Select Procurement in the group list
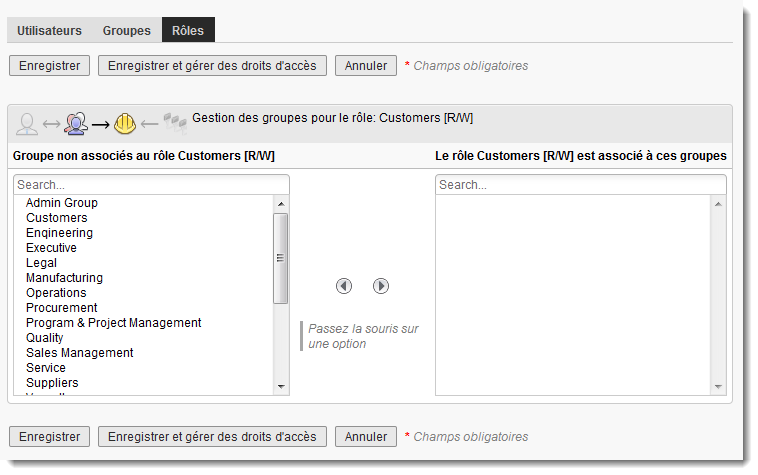Viewport: 758px width, 475px height. (x=144, y=308)
